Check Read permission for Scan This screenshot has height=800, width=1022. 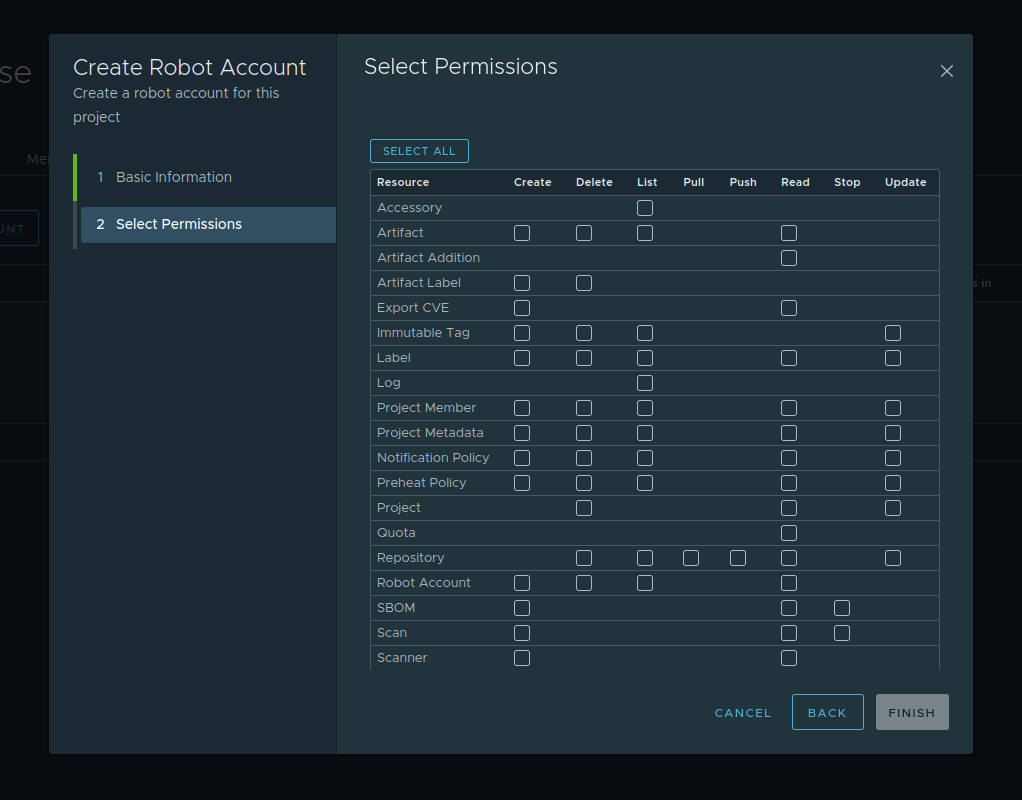click(789, 633)
